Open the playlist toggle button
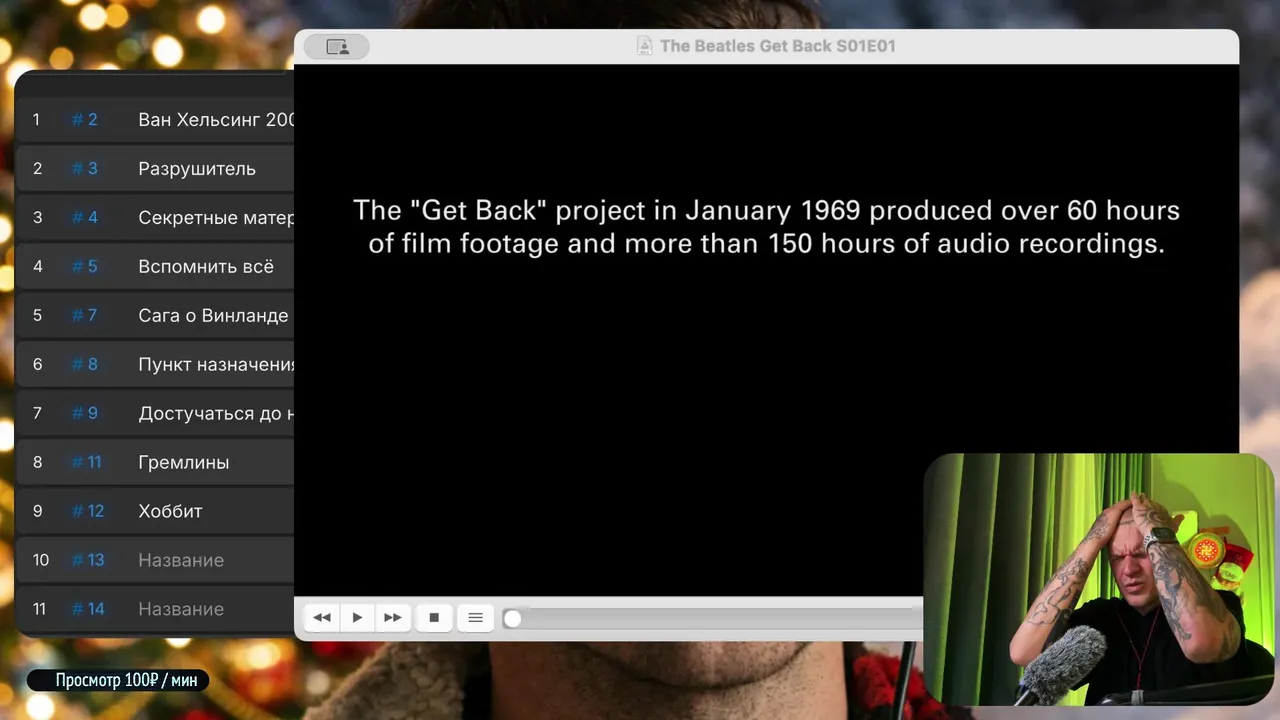 tap(475, 618)
